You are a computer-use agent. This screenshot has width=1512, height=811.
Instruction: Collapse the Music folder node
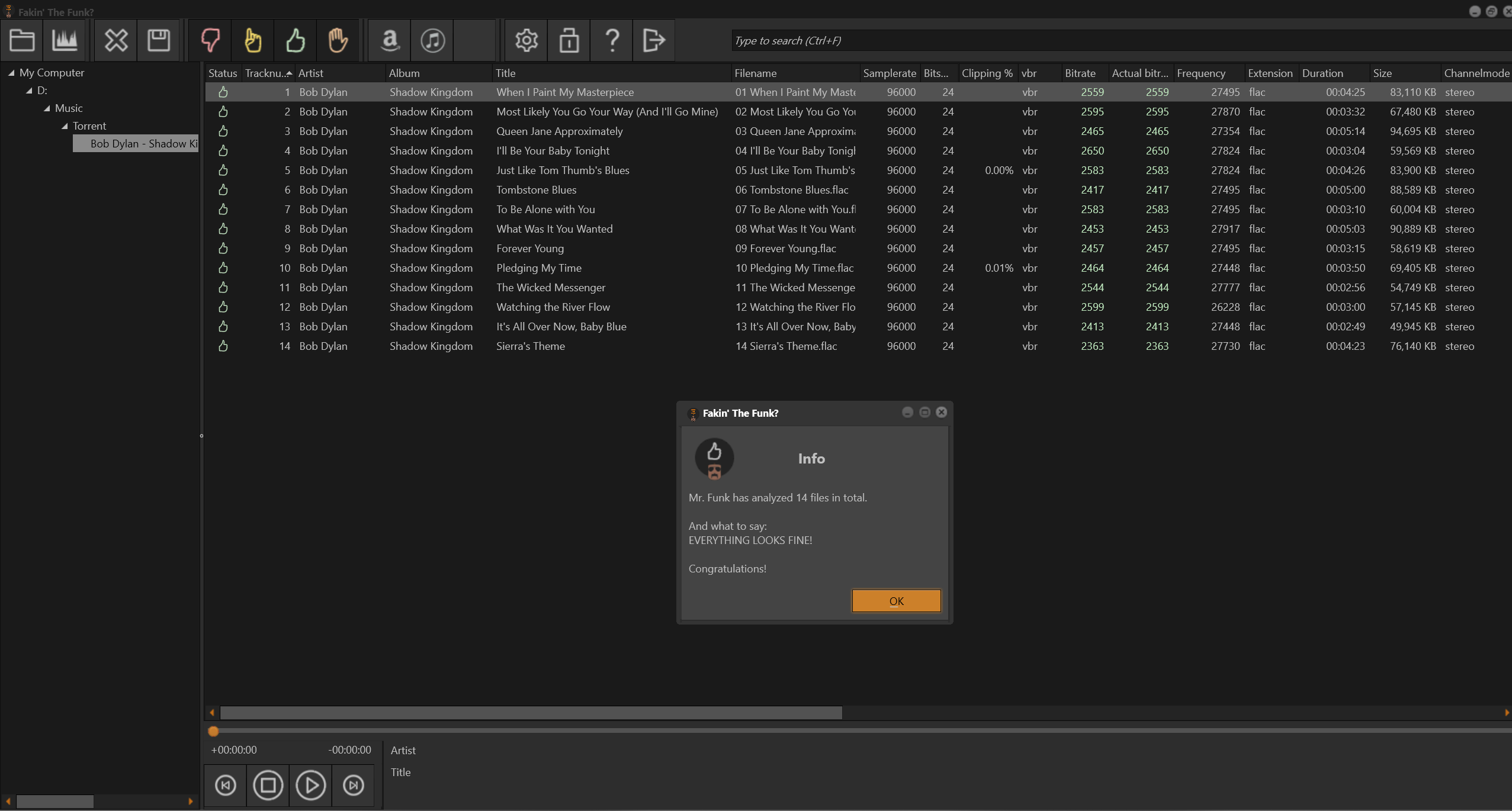click(47, 108)
